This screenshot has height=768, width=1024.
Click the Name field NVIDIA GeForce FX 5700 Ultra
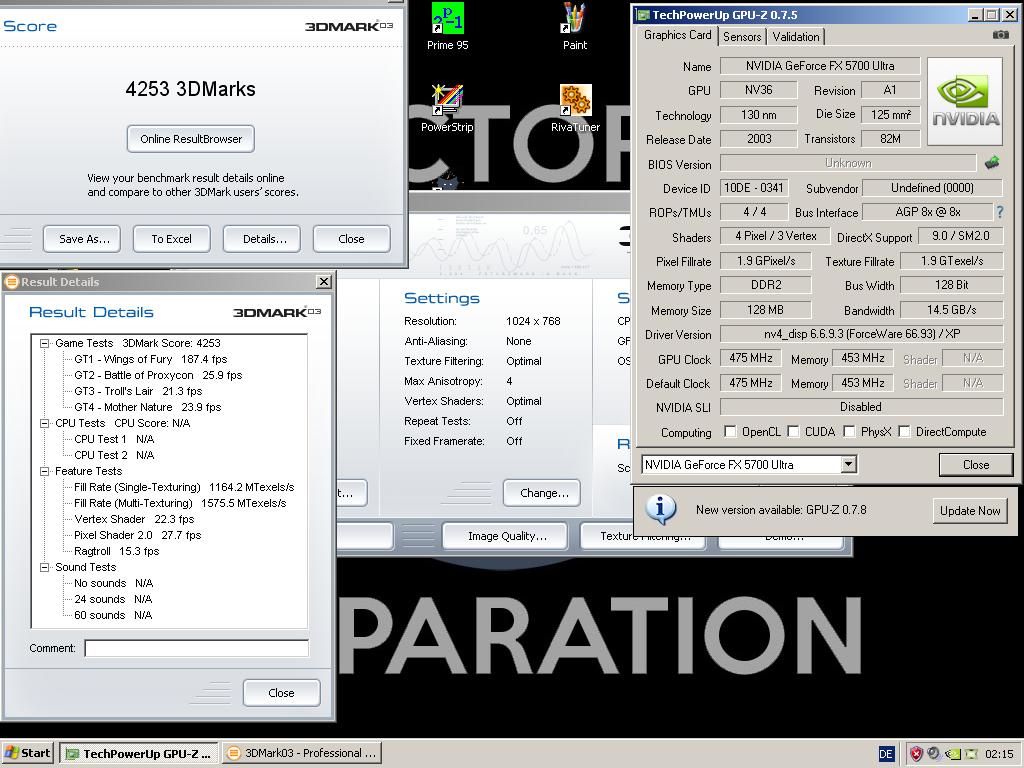tap(820, 65)
